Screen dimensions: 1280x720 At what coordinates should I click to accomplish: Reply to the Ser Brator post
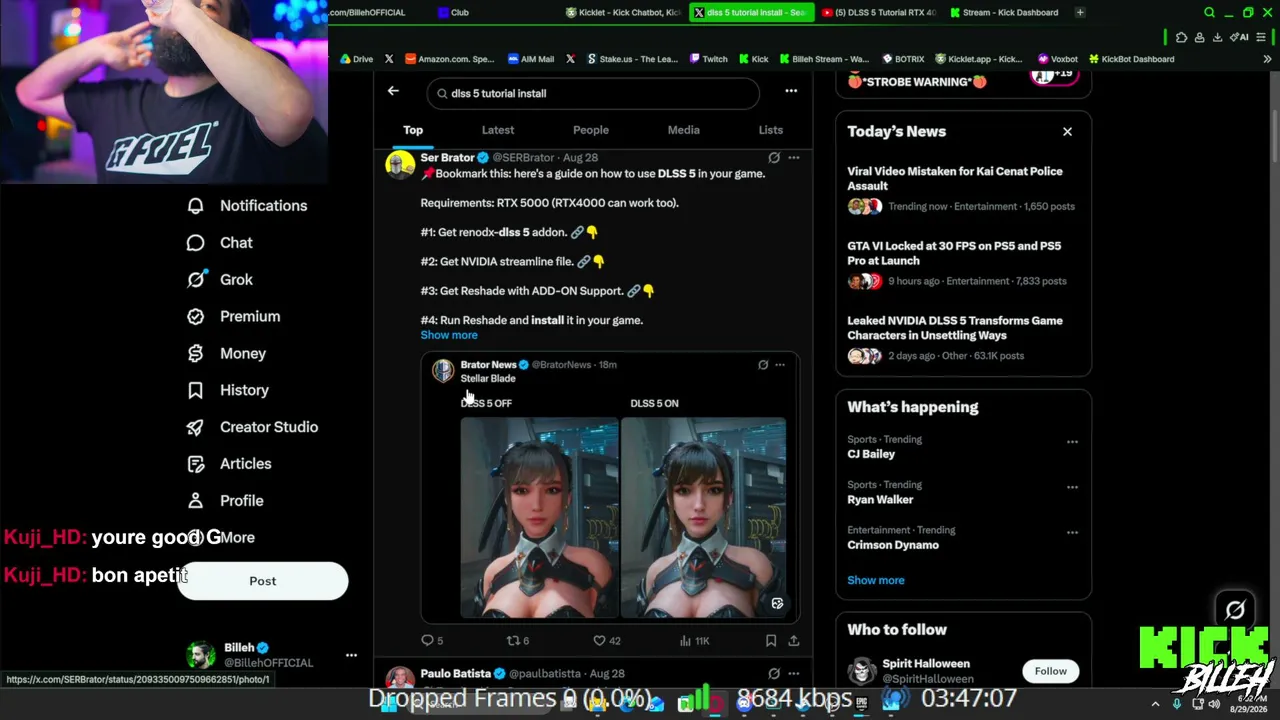[x=432, y=641]
